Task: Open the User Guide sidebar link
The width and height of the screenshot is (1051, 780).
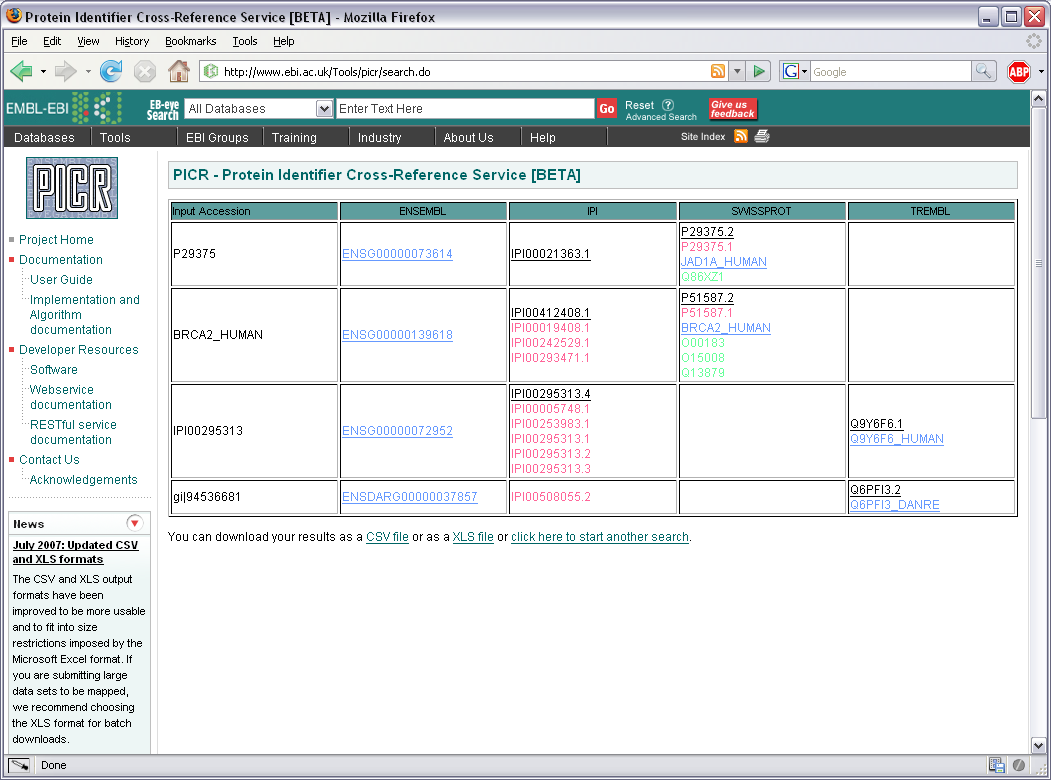Action: (x=61, y=279)
